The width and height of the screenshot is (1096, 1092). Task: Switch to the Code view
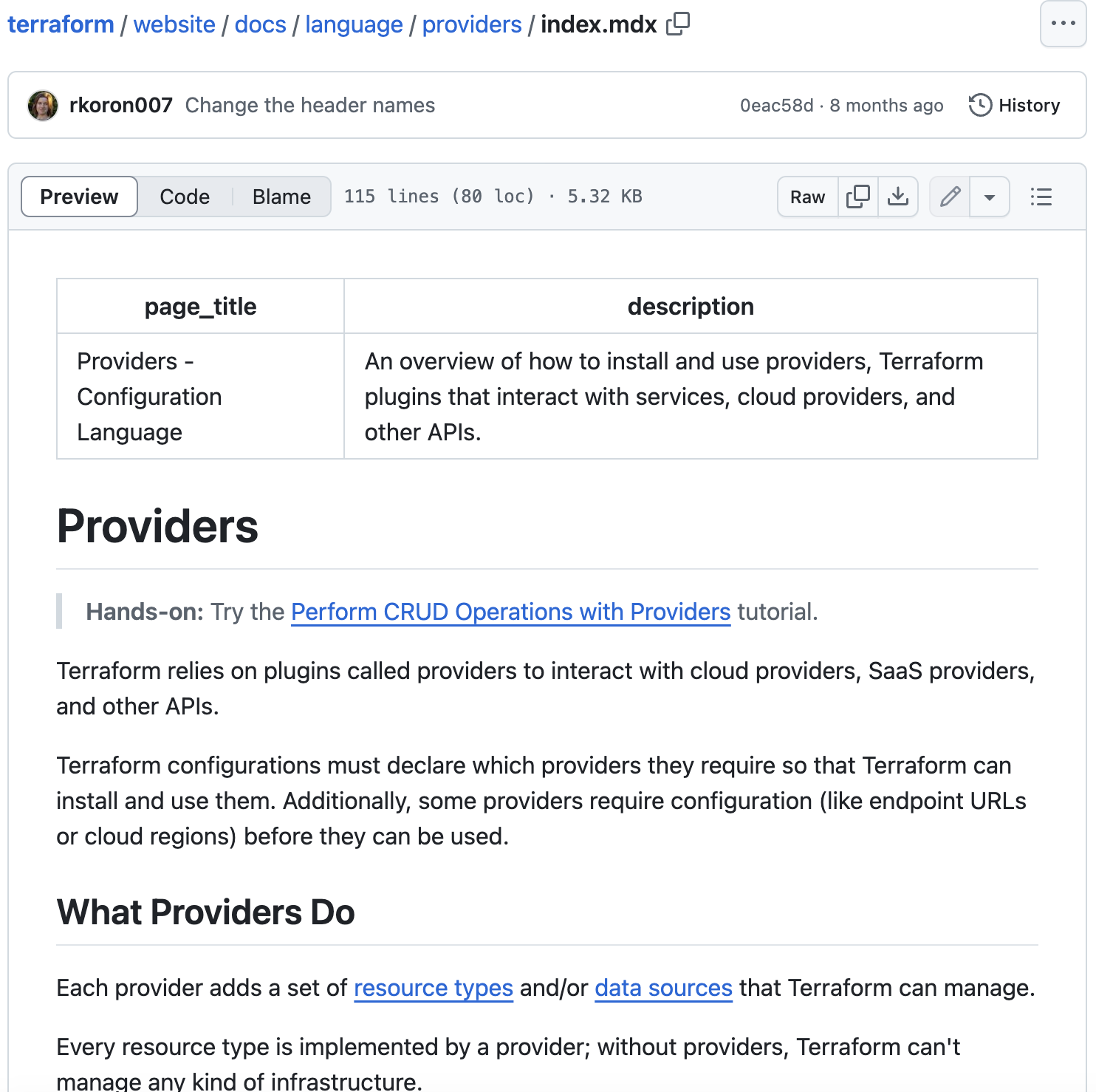(185, 197)
